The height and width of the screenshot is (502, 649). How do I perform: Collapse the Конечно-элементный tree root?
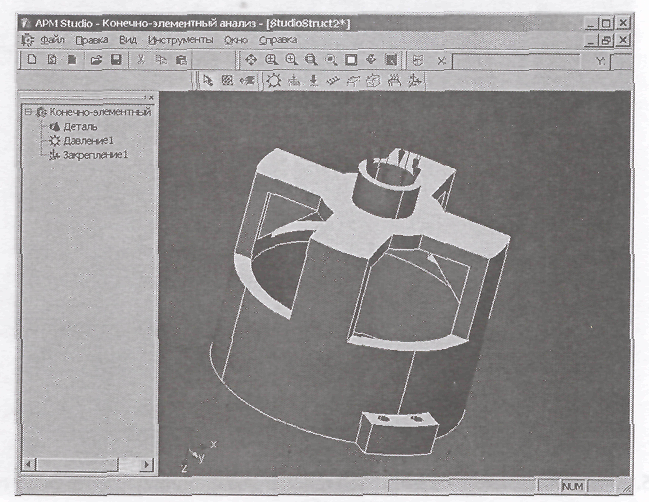coord(28,112)
